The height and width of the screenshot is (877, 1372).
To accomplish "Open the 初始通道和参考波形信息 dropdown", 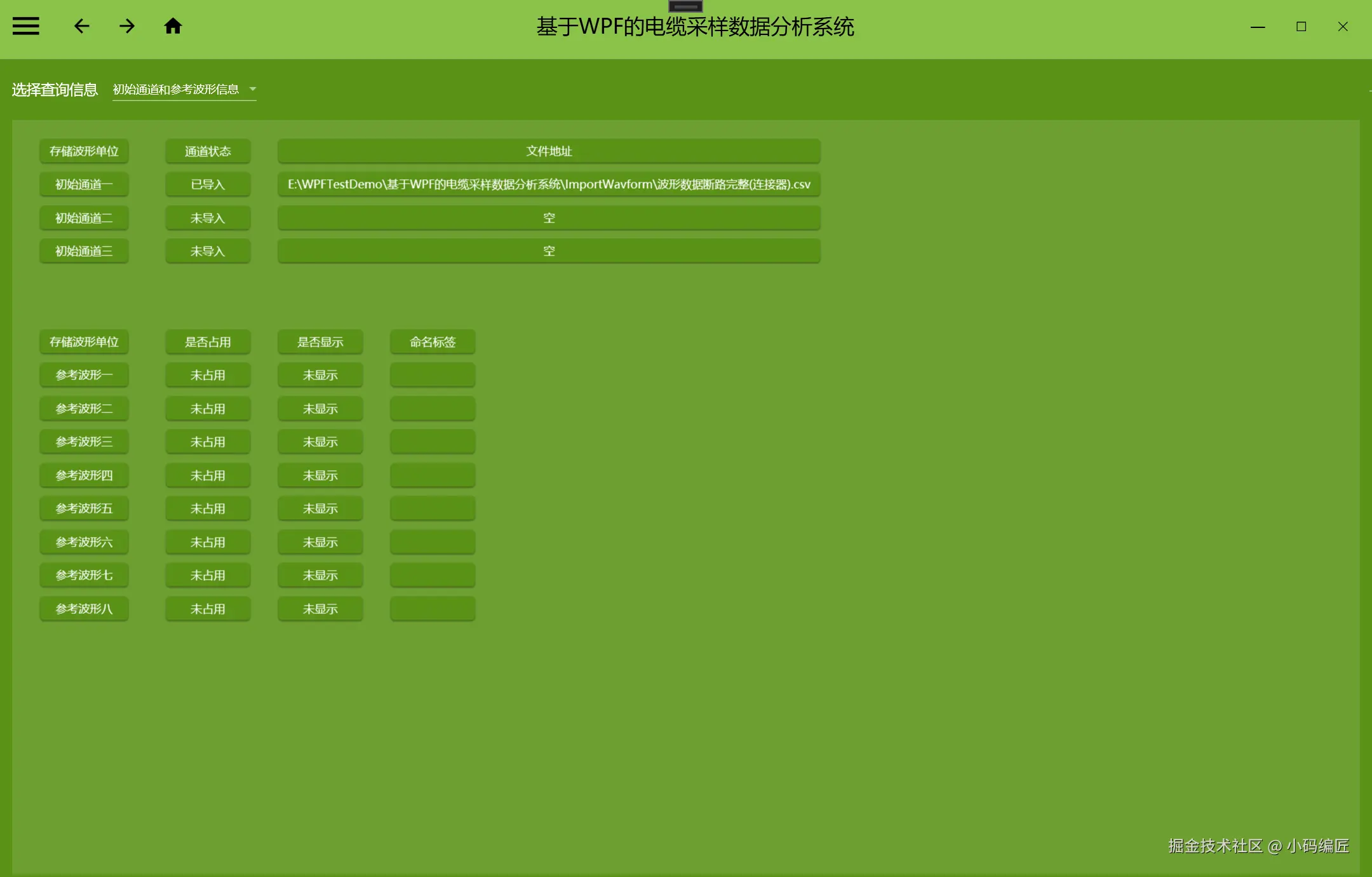I will 176,90.
